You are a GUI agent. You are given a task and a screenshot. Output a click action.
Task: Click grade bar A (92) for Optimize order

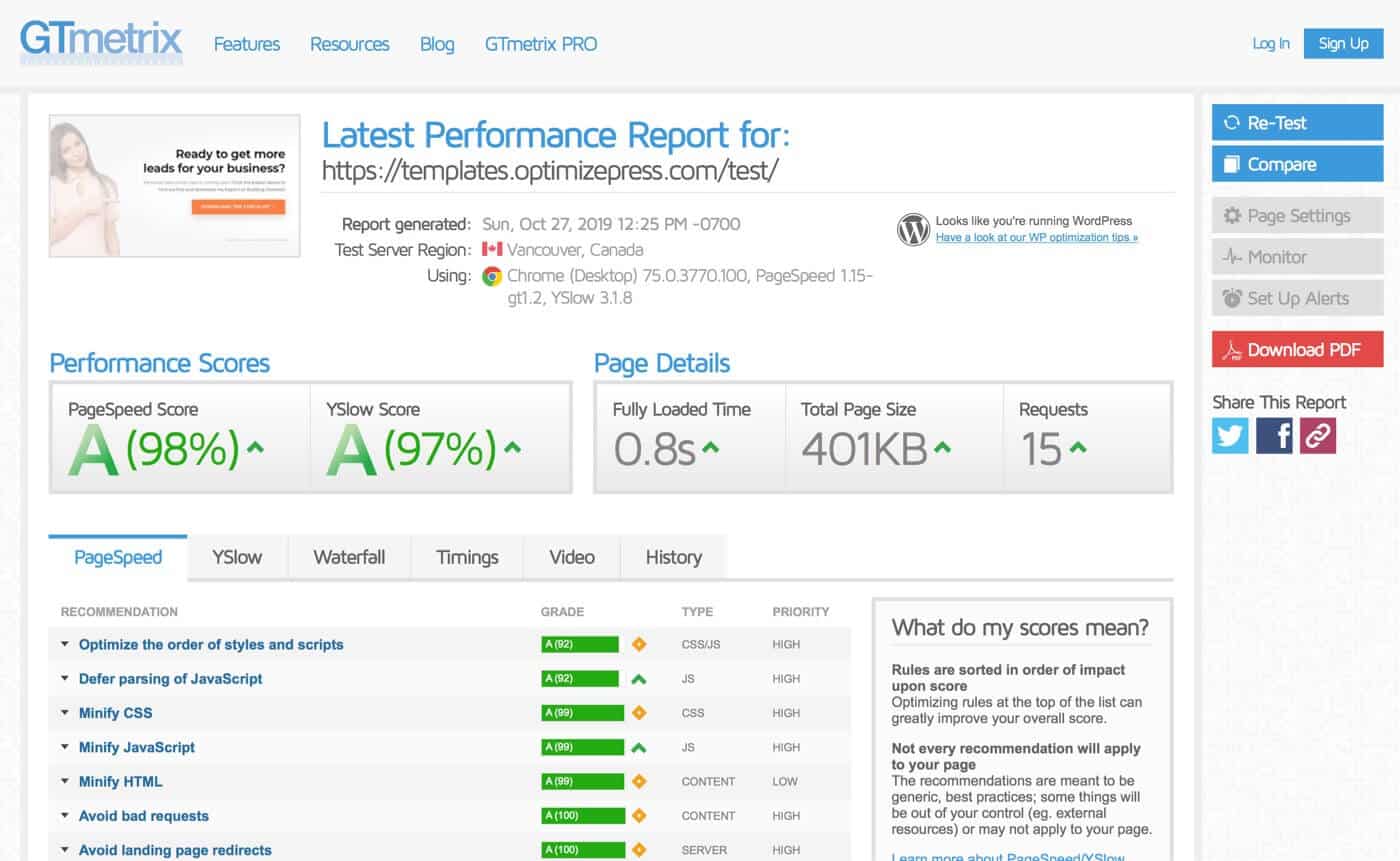pos(580,645)
